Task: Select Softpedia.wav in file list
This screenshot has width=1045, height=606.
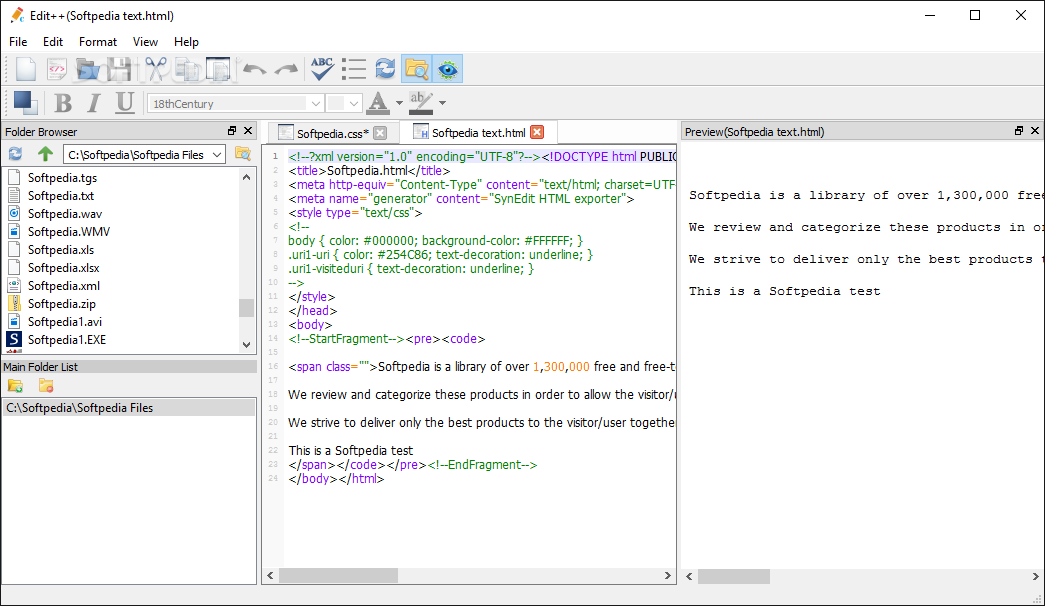Action: pos(65,213)
